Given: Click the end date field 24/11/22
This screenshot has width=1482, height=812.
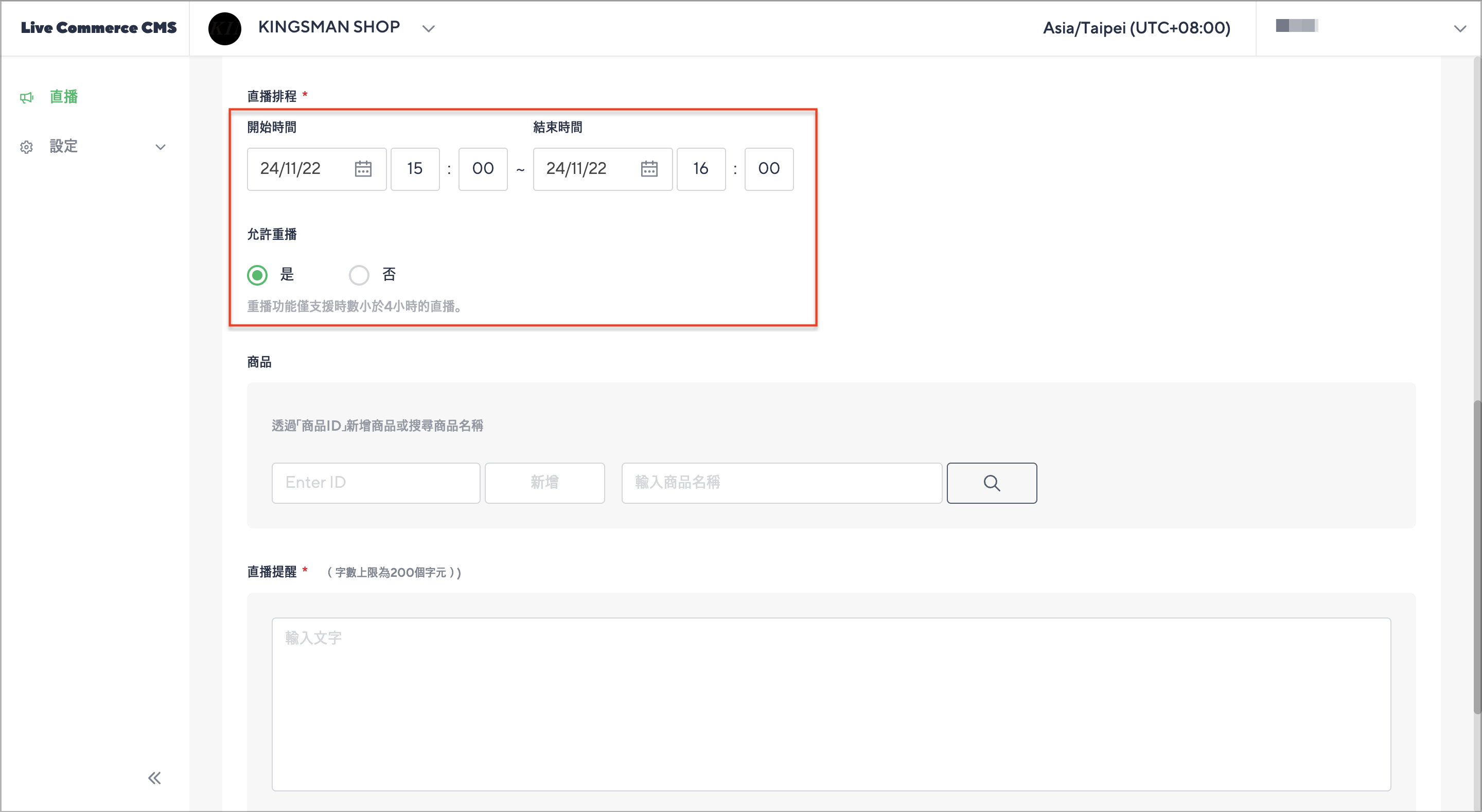Looking at the screenshot, I should coord(603,169).
